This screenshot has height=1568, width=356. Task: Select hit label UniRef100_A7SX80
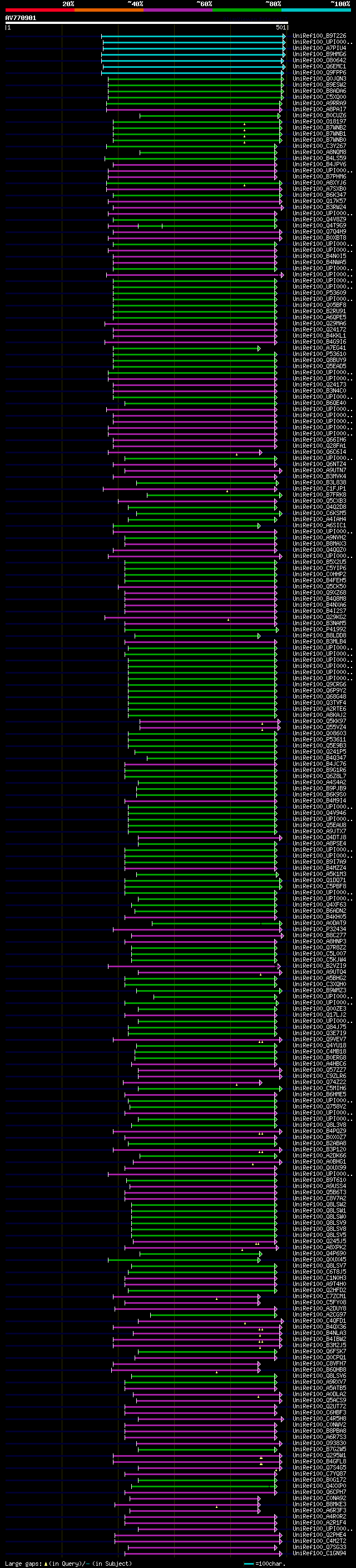click(x=319, y=189)
